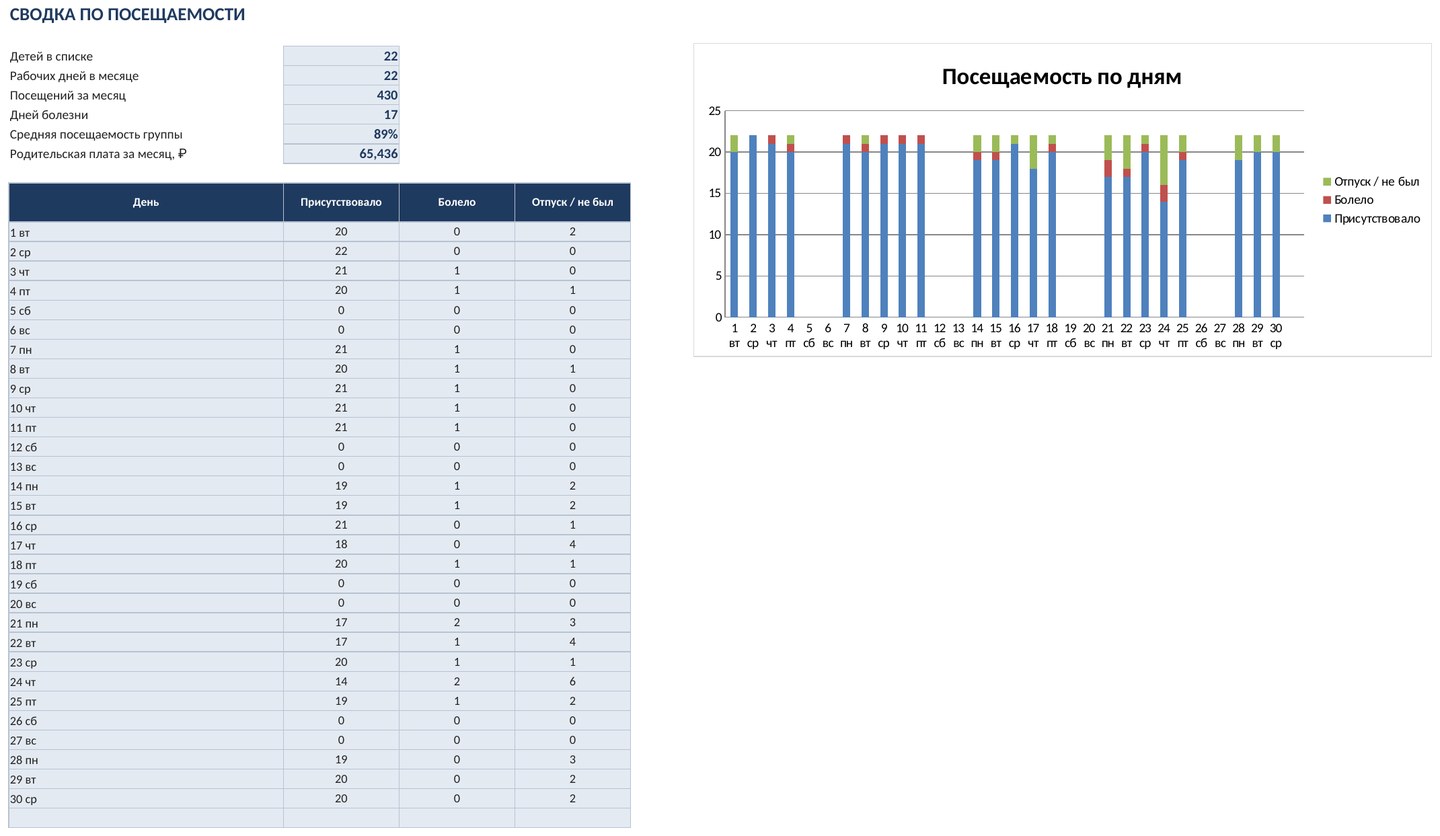Click the "Родительская плата за месяц, ₽" label
The width and height of the screenshot is (1440, 836).
click(97, 154)
